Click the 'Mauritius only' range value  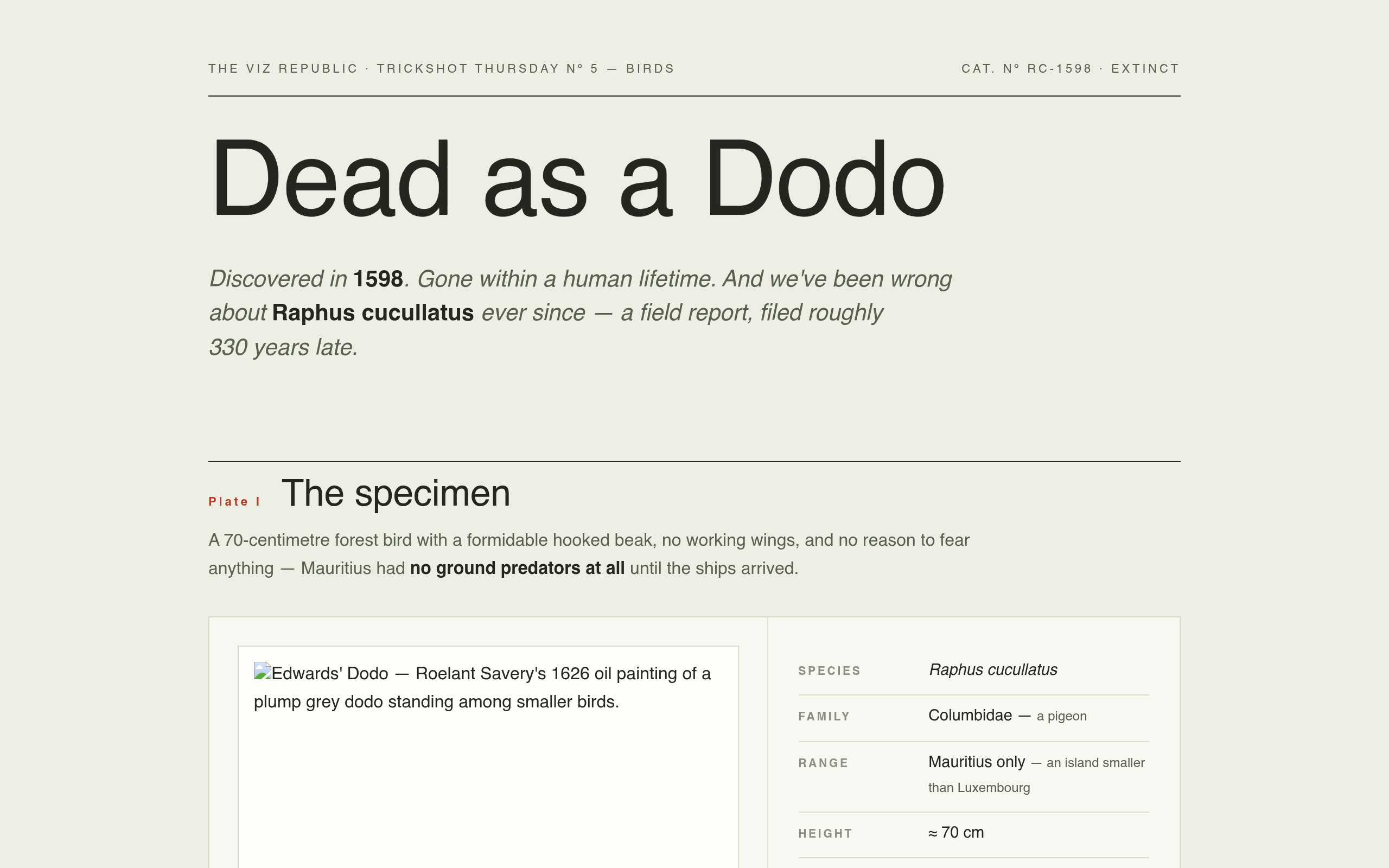(976, 762)
